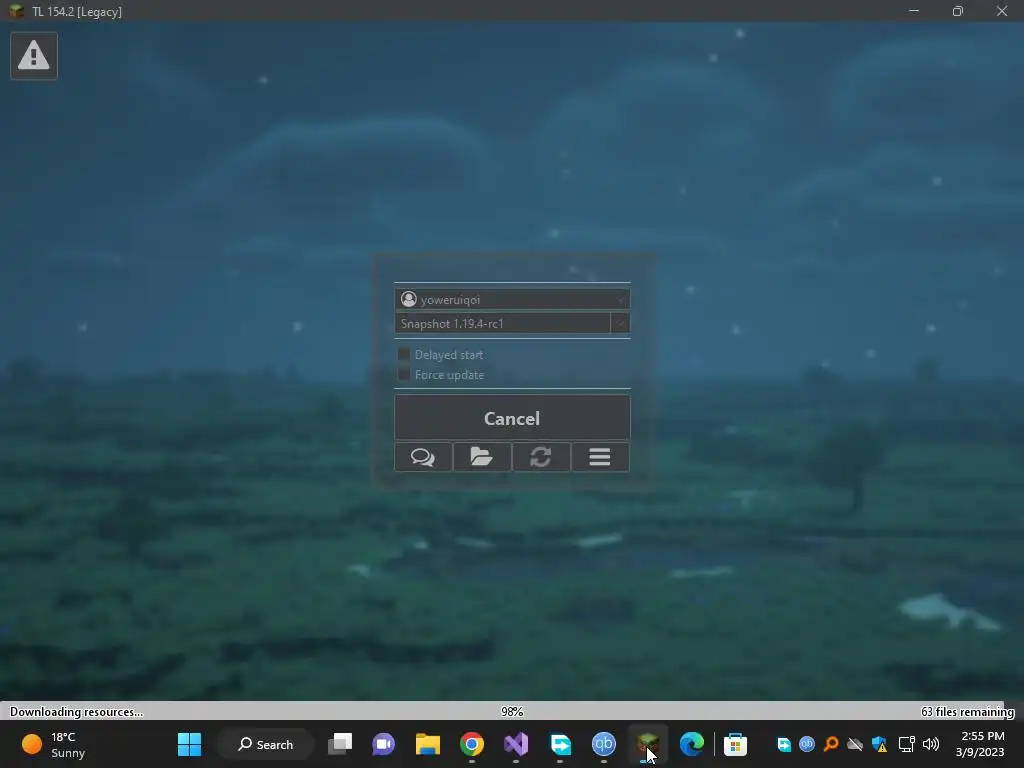Screen dimensions: 1024x768
Task: Switch to qBittorrent in taskbar
Action: (603, 744)
